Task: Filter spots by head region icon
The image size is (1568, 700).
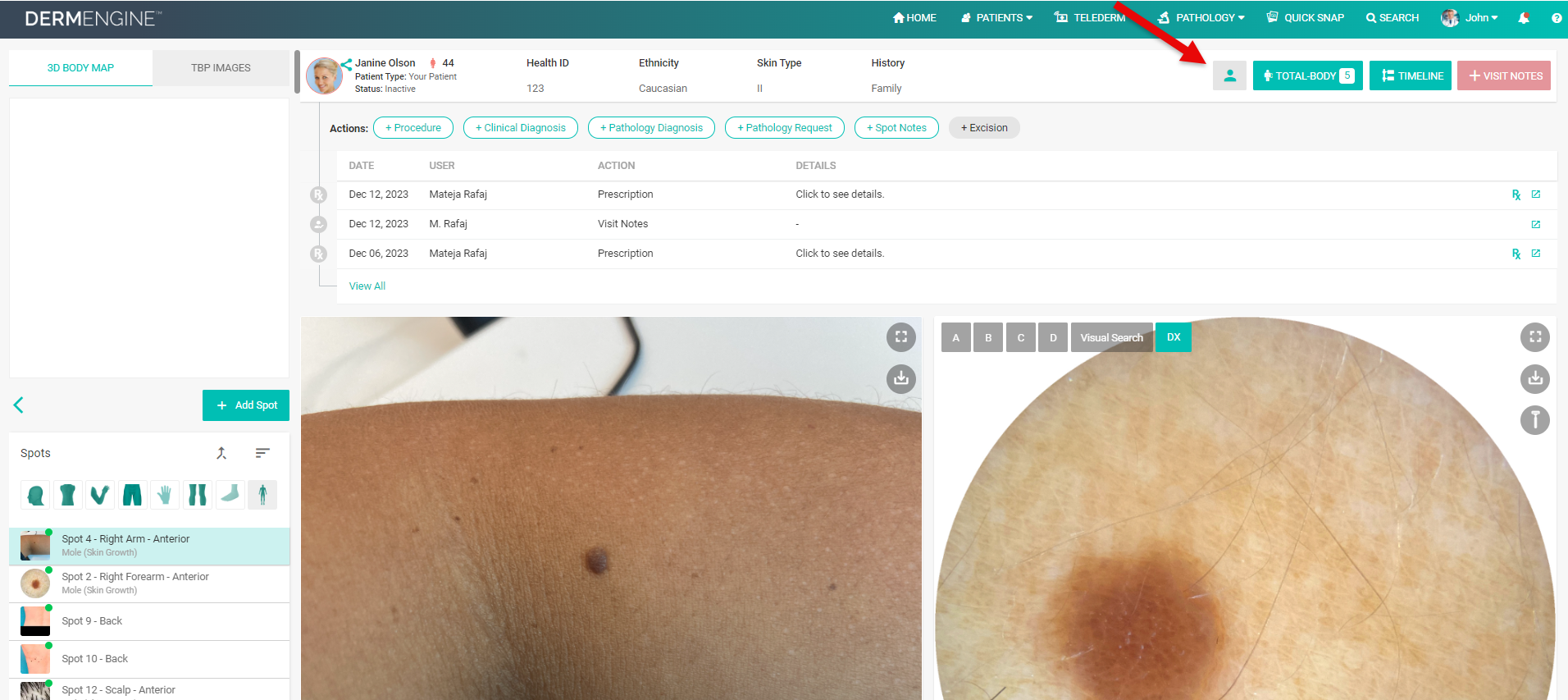Action: click(x=35, y=495)
